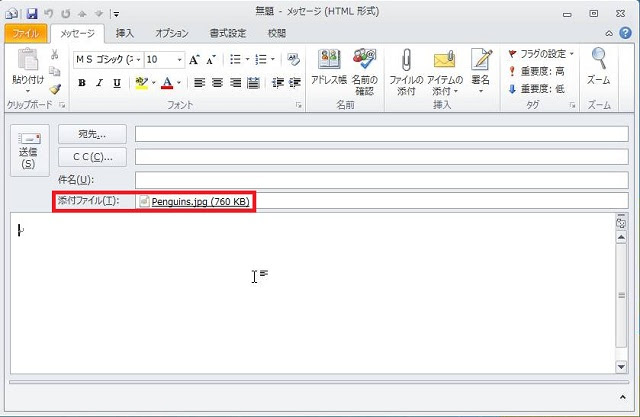This screenshot has height=417, width=640.
Task: Decrease font size with small A icon
Action: click(211, 60)
